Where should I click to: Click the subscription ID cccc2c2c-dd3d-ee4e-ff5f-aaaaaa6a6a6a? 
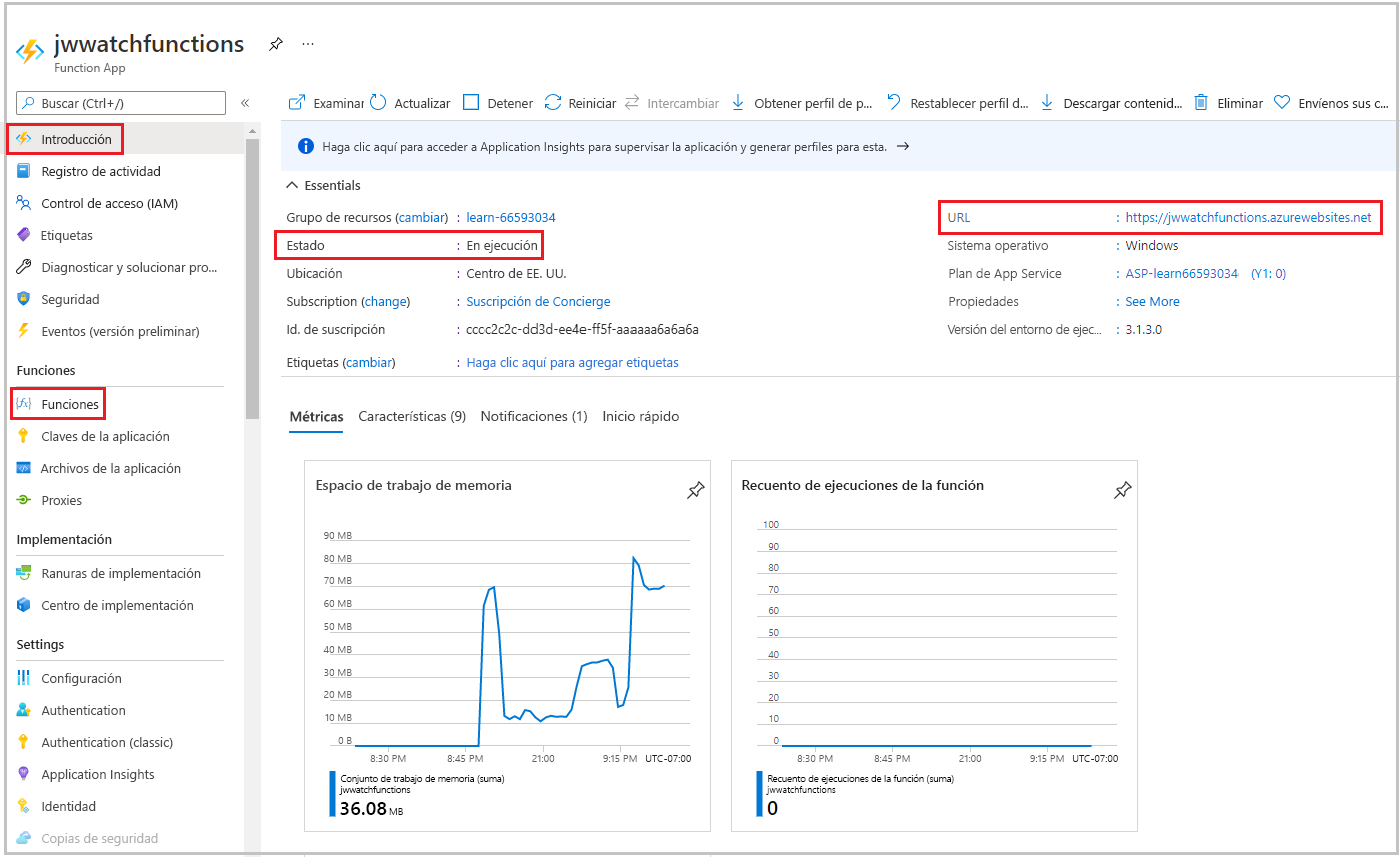click(x=583, y=330)
